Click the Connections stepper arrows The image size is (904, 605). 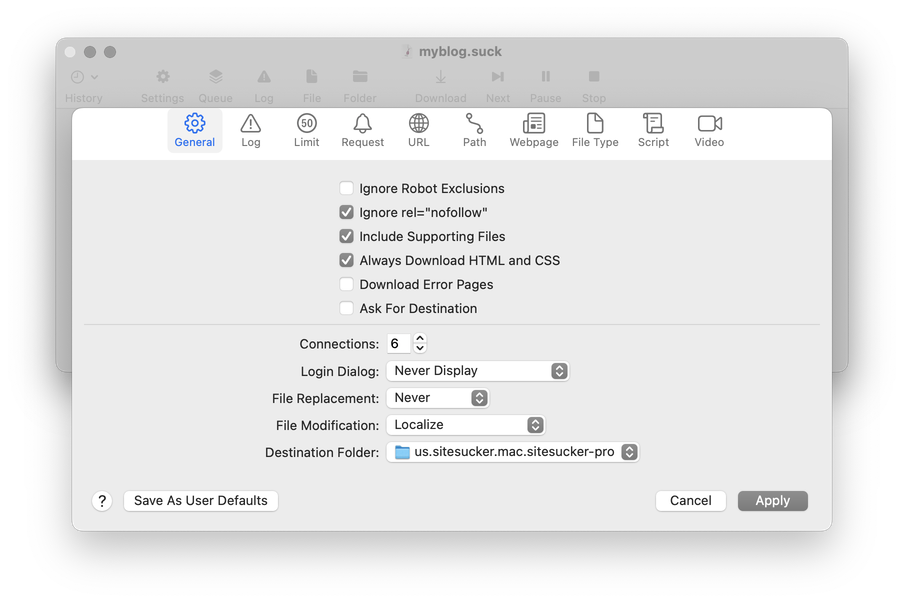(420, 343)
